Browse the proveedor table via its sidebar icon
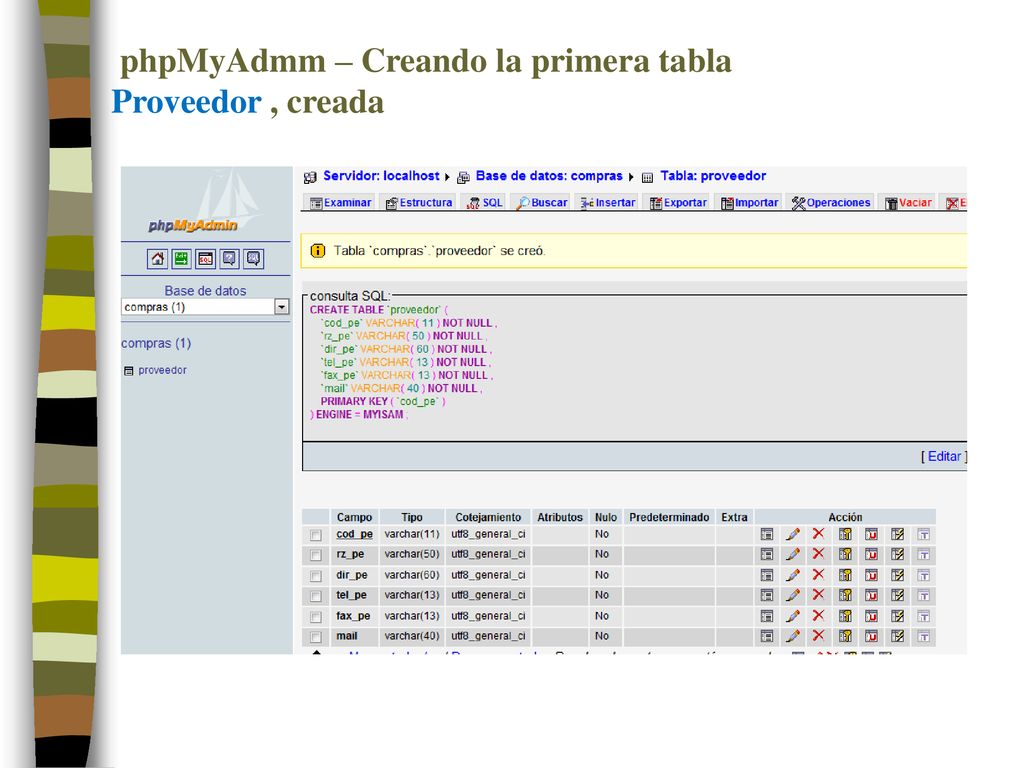The width and height of the screenshot is (1024, 768). click(129, 371)
